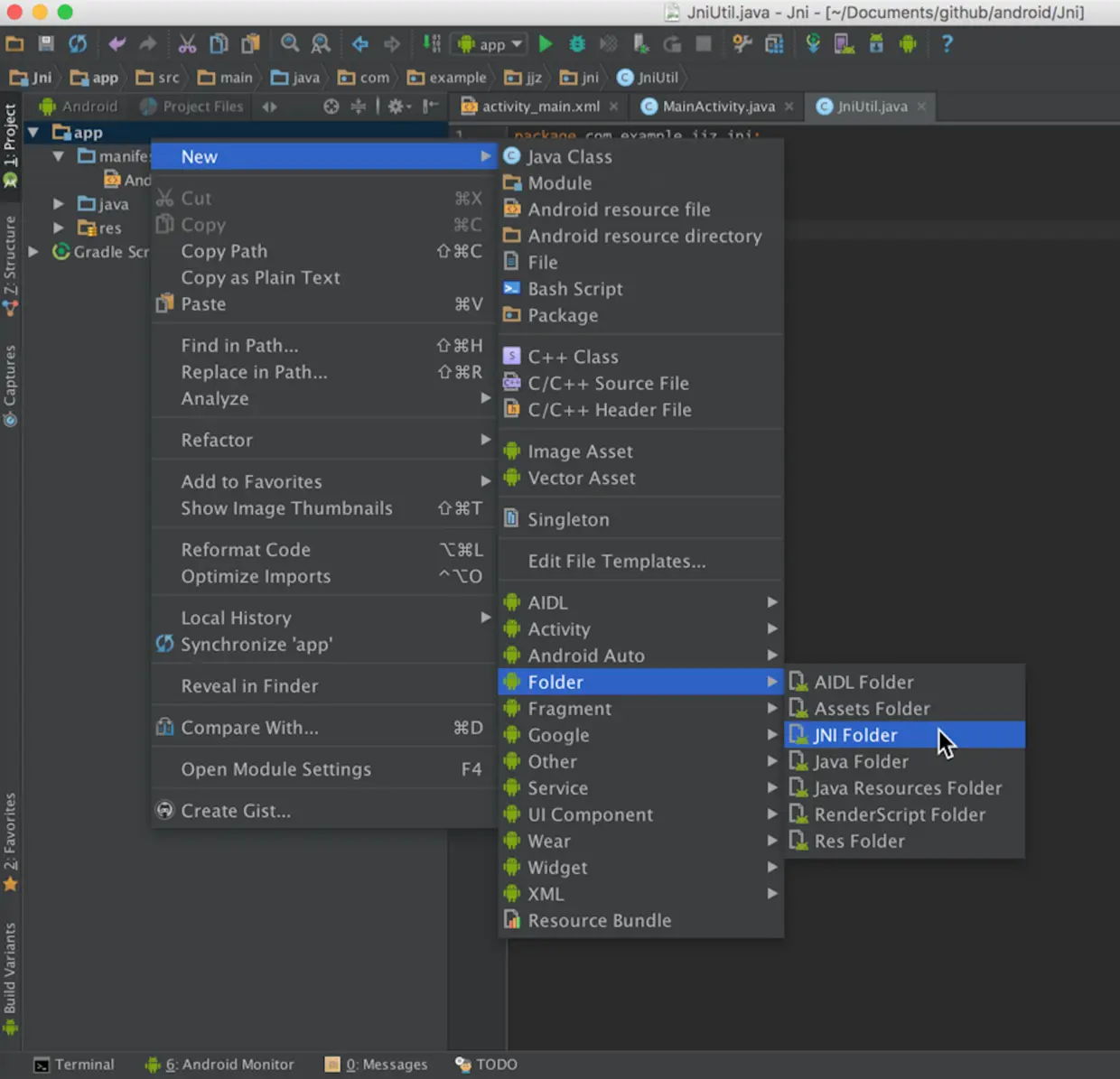Choose C/C++ Source File menu entry
Image resolution: width=1120 pixels, height=1079 pixels.
608,384
